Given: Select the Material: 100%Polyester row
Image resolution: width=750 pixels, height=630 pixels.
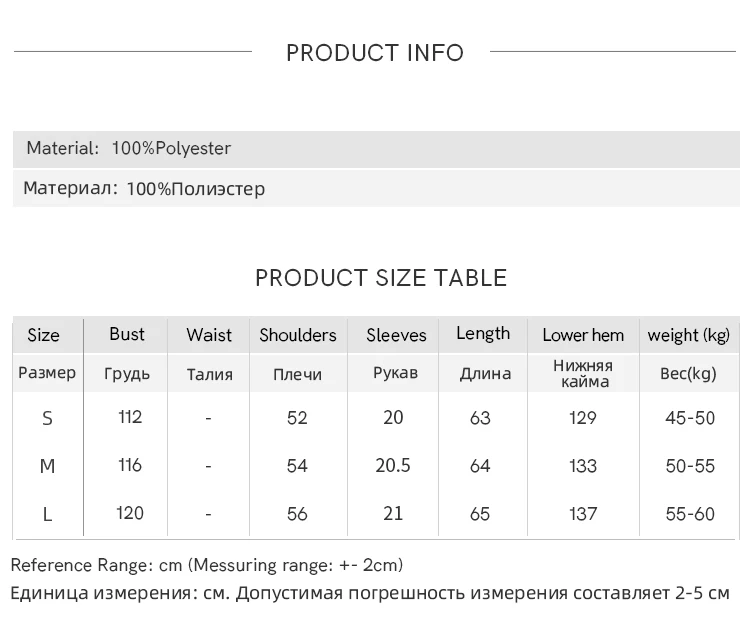Looking at the screenshot, I should tap(129, 149).
